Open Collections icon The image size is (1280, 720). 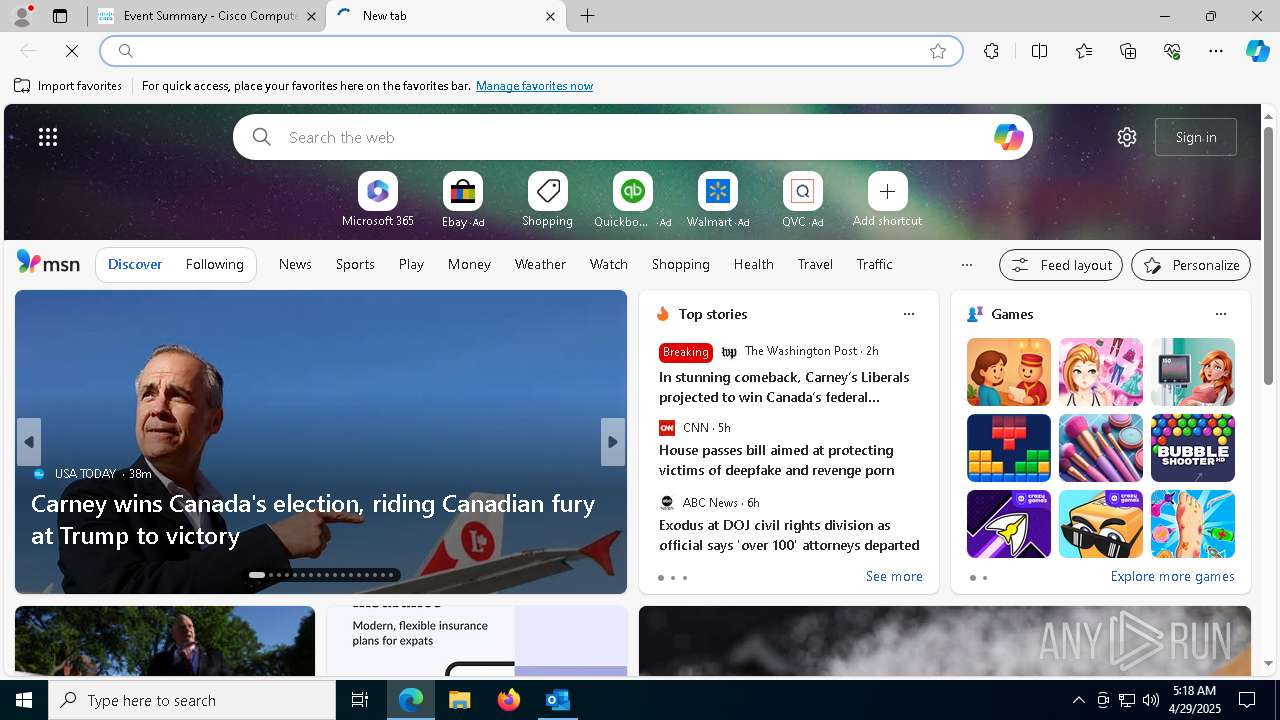(1128, 51)
